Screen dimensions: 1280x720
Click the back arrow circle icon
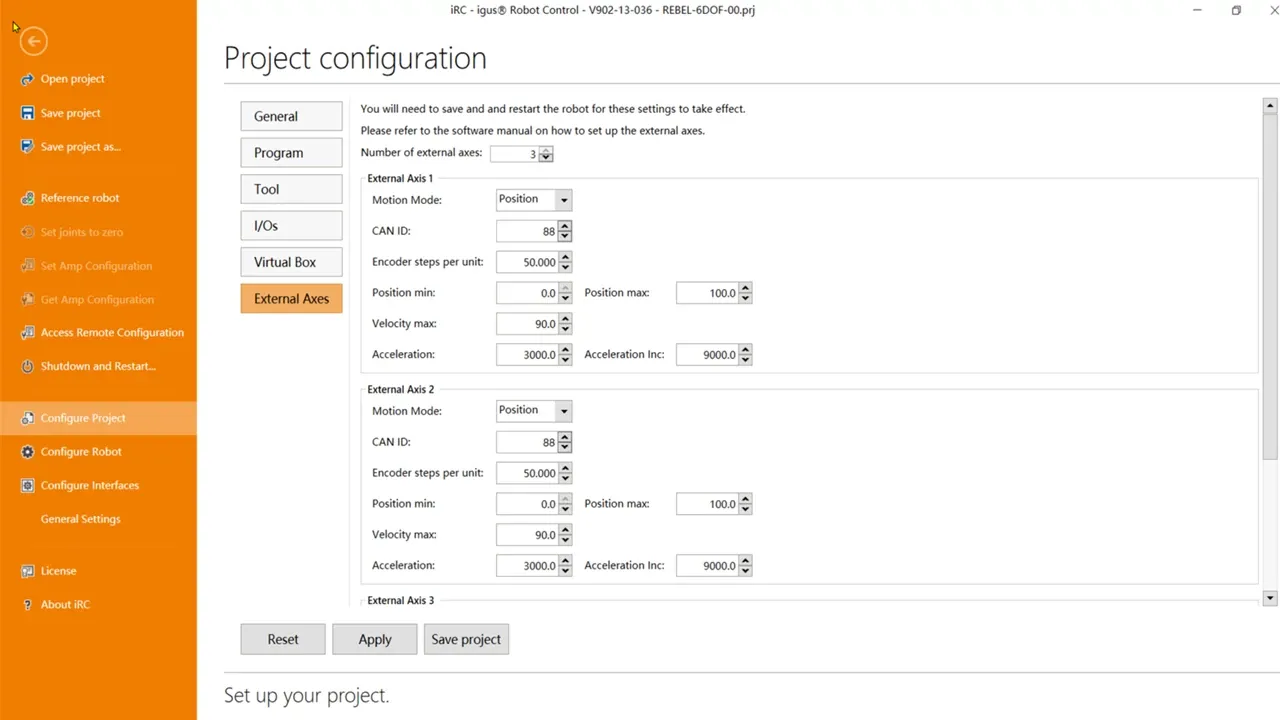(x=33, y=41)
